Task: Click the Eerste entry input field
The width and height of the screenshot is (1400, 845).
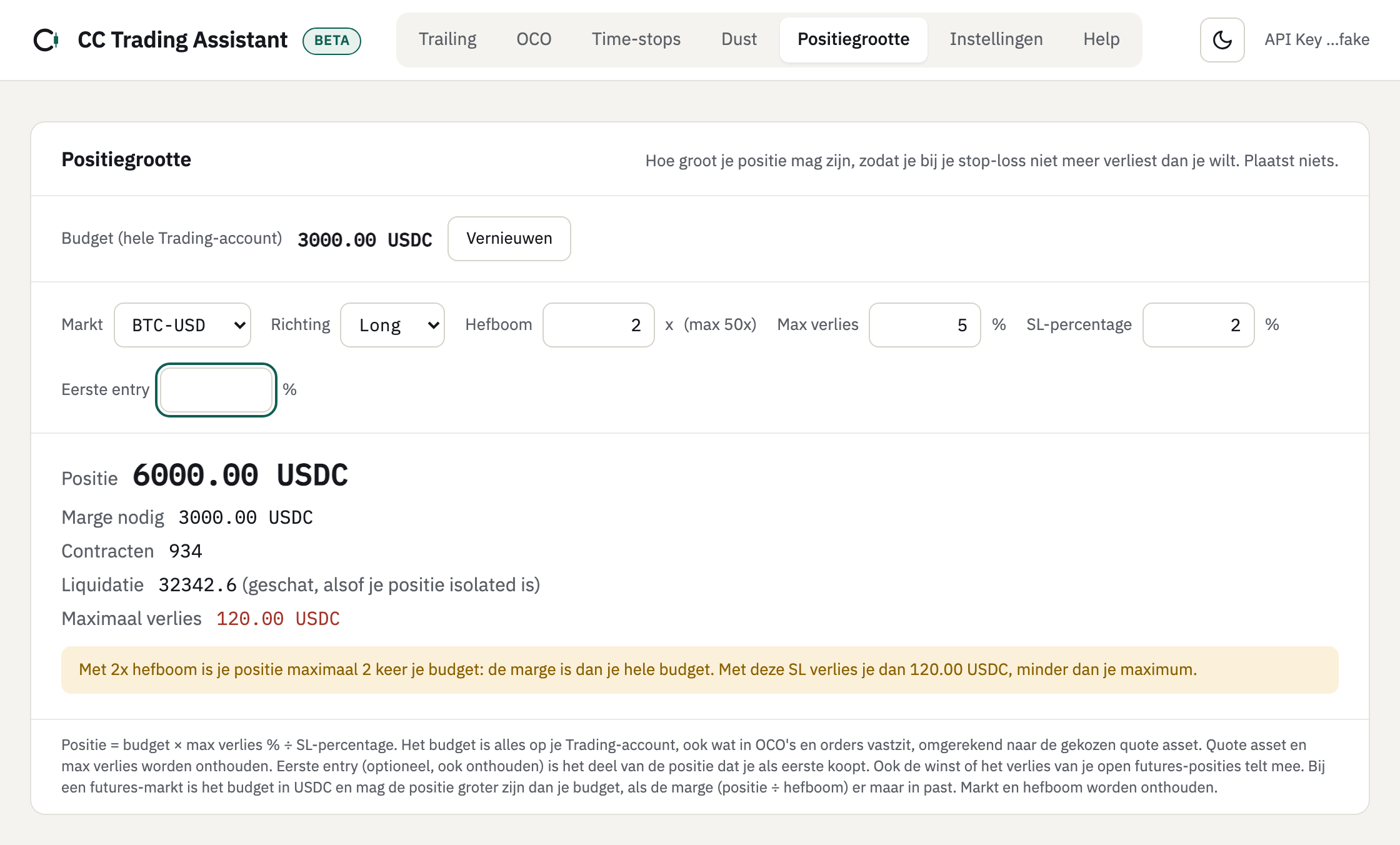Action: pyautogui.click(x=216, y=390)
